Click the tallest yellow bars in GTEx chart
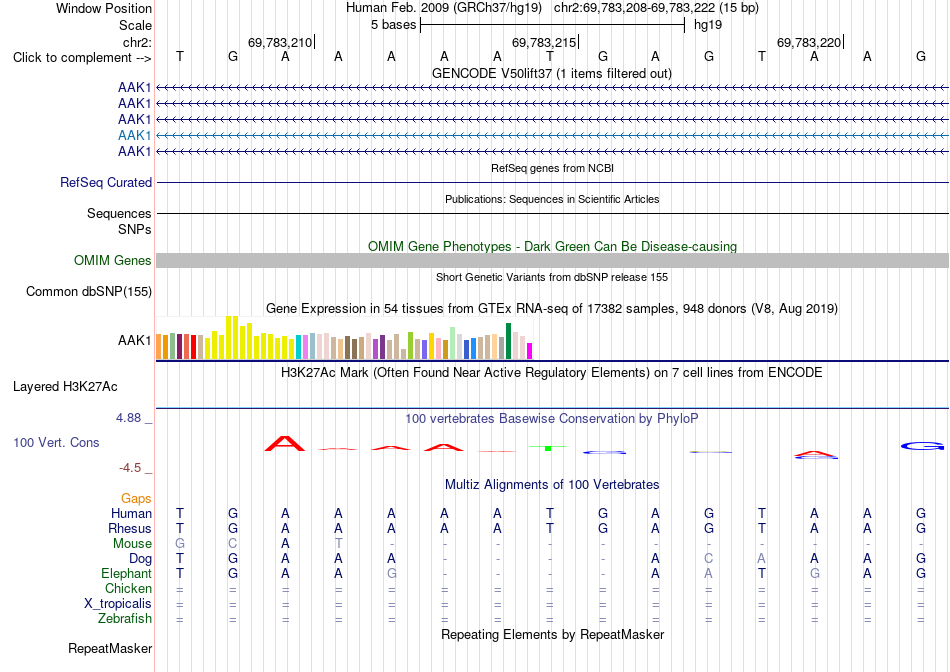The image size is (950, 672). (232, 338)
